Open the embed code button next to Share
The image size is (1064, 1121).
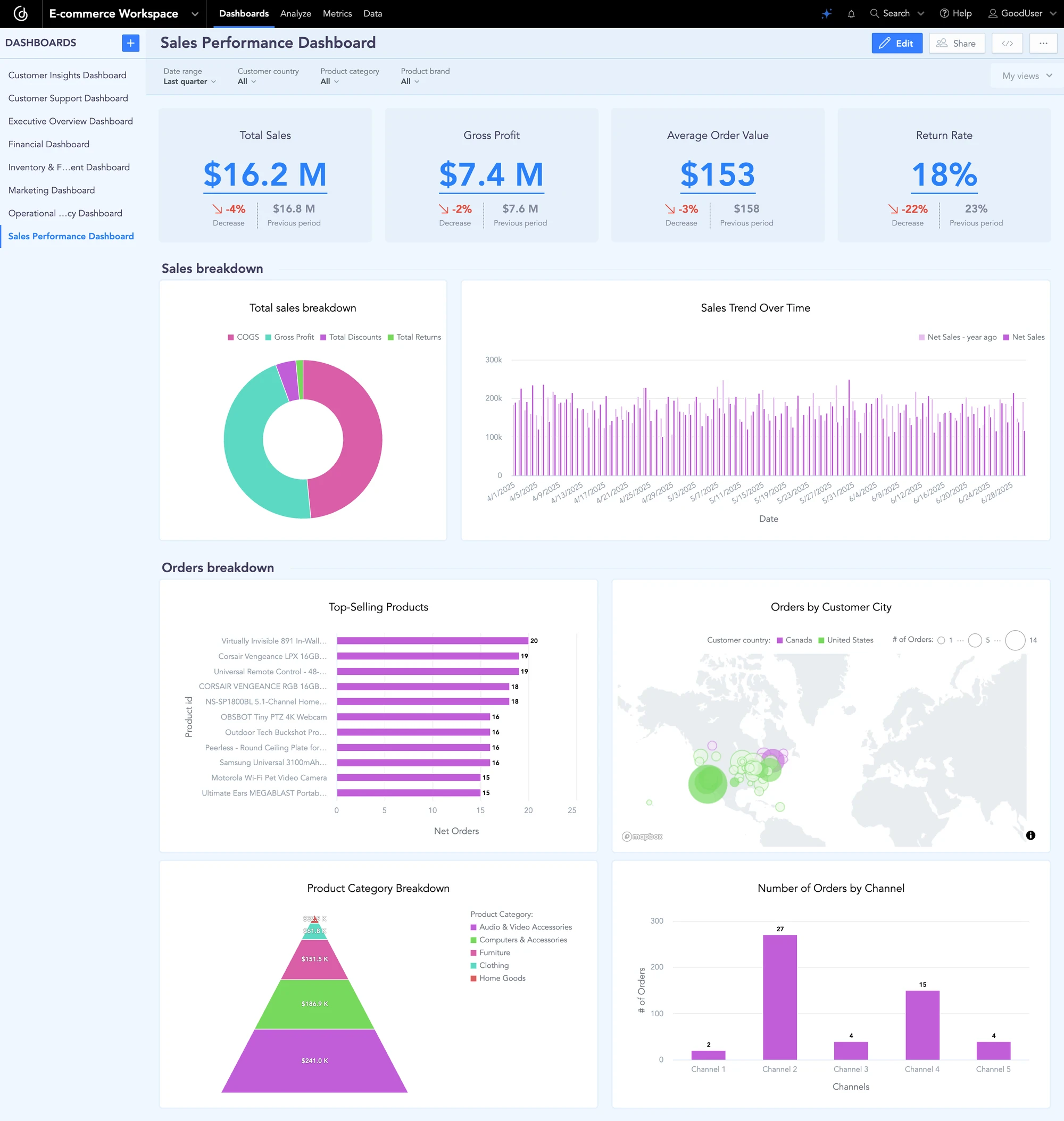pos(1007,43)
